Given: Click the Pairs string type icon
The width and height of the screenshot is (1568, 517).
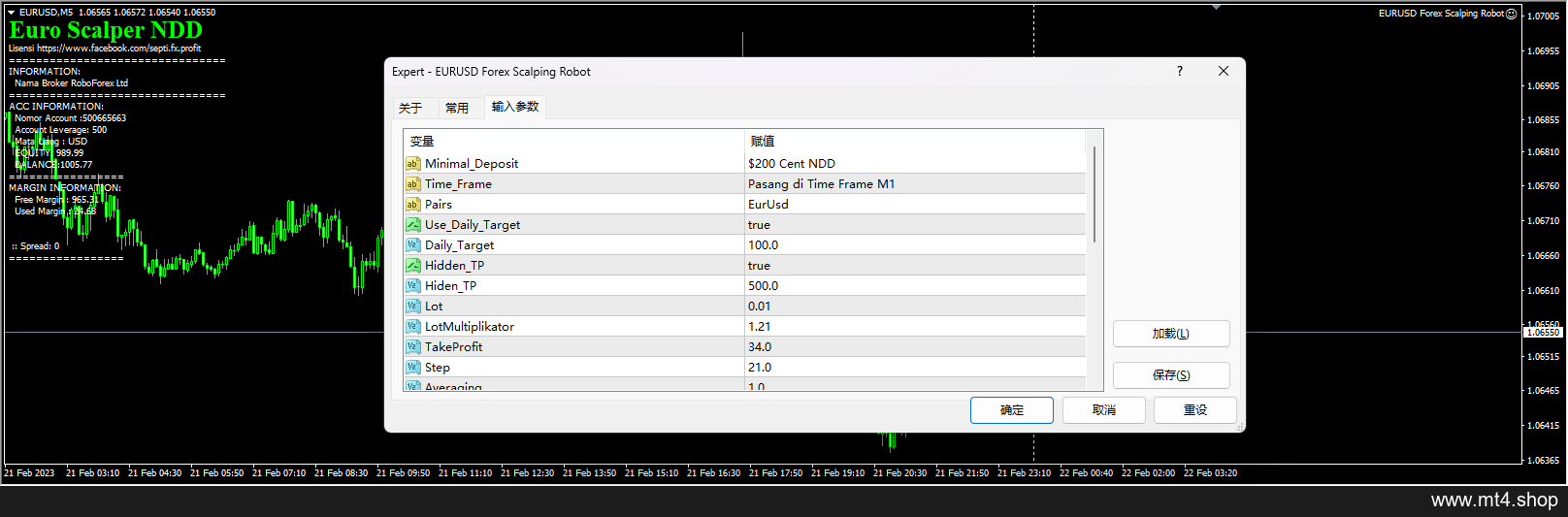Looking at the screenshot, I should pos(412,205).
